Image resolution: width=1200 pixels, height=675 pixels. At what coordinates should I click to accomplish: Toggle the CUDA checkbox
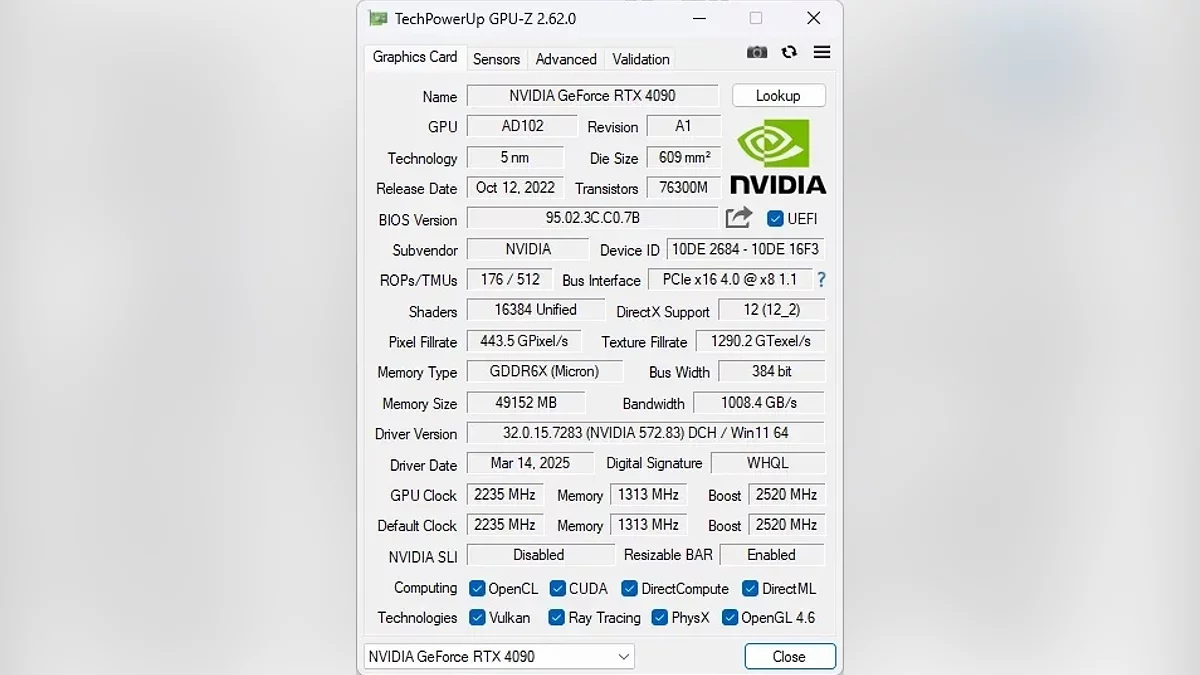[557, 588]
